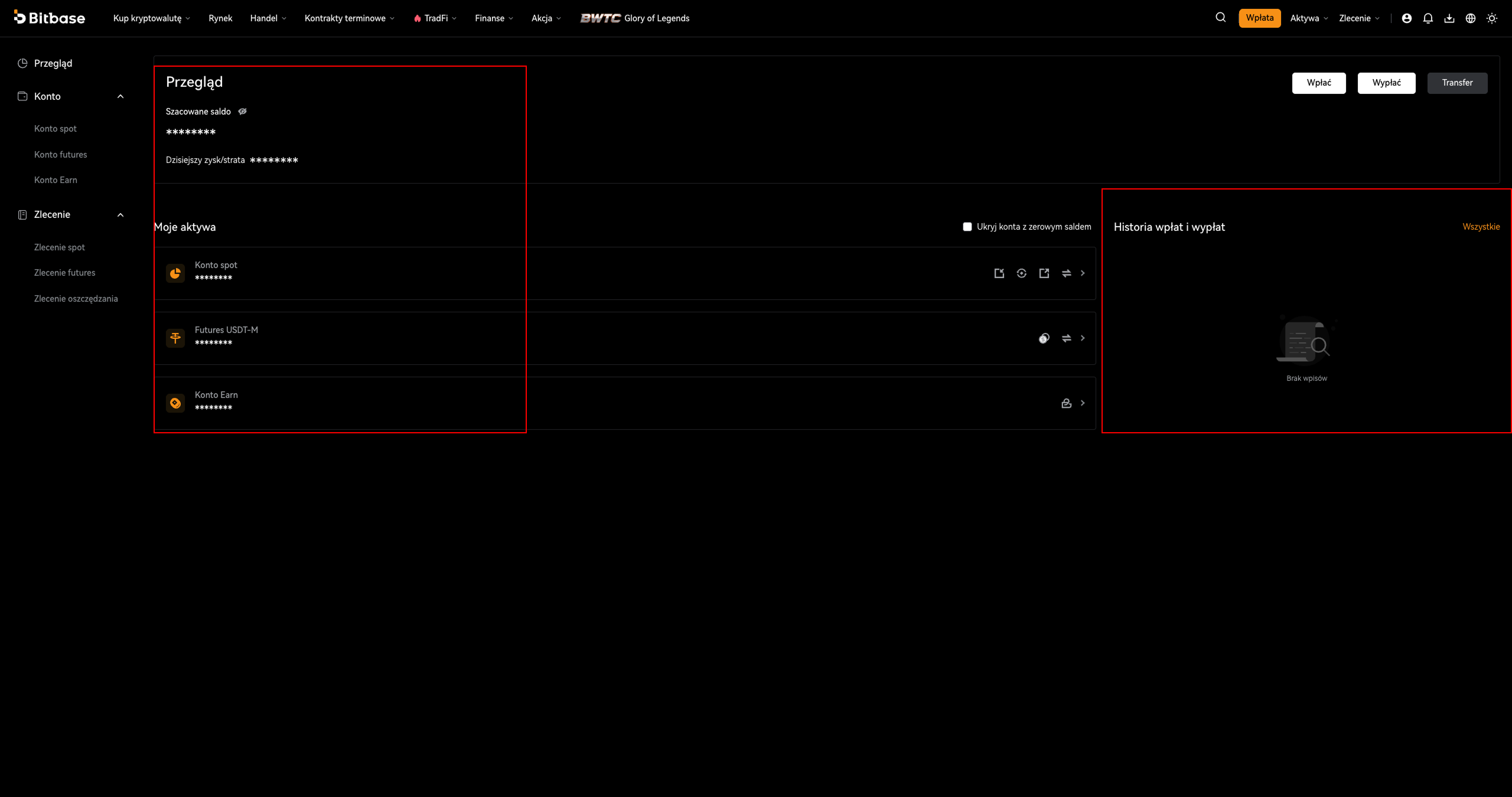This screenshot has height=797, width=1512.
Task: Click the TradFi flame icon
Action: 418,18
